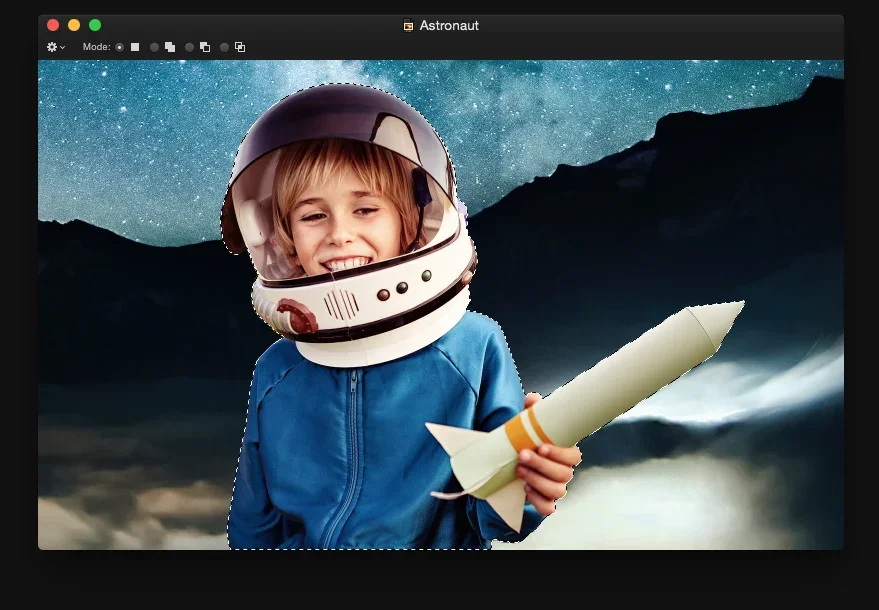The width and height of the screenshot is (879, 610).
Task: Select the first Mode radio button
Action: [x=120, y=46]
